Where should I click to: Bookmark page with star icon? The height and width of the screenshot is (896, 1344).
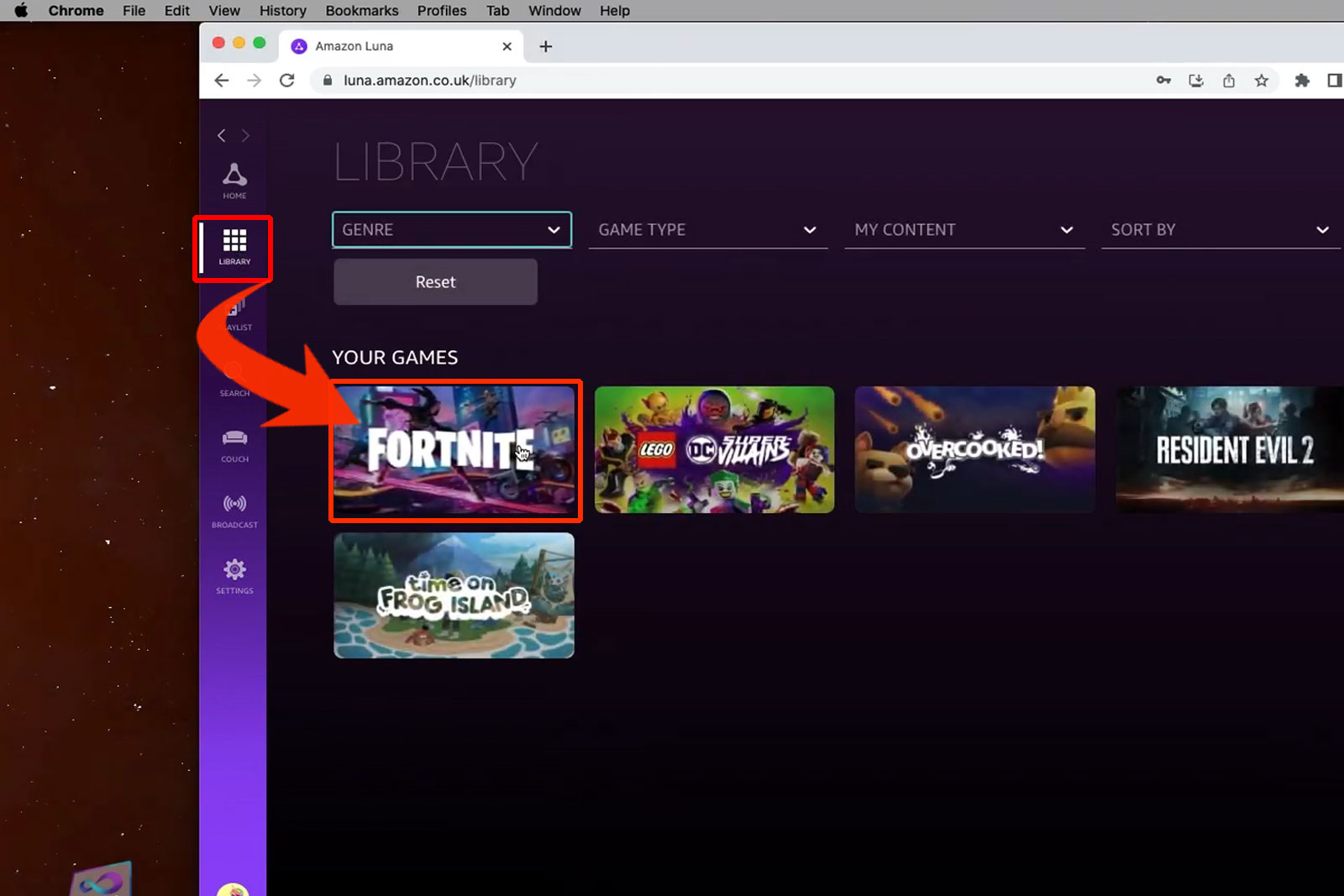[x=1261, y=81]
